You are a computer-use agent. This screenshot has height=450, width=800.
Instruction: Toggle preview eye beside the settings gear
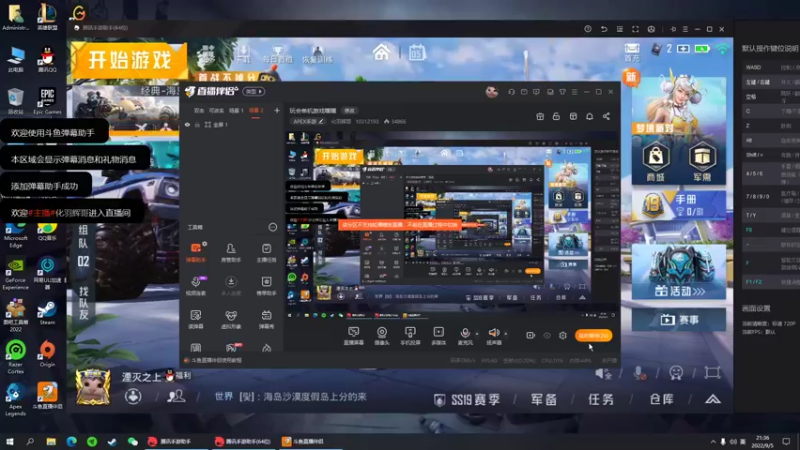[547, 335]
